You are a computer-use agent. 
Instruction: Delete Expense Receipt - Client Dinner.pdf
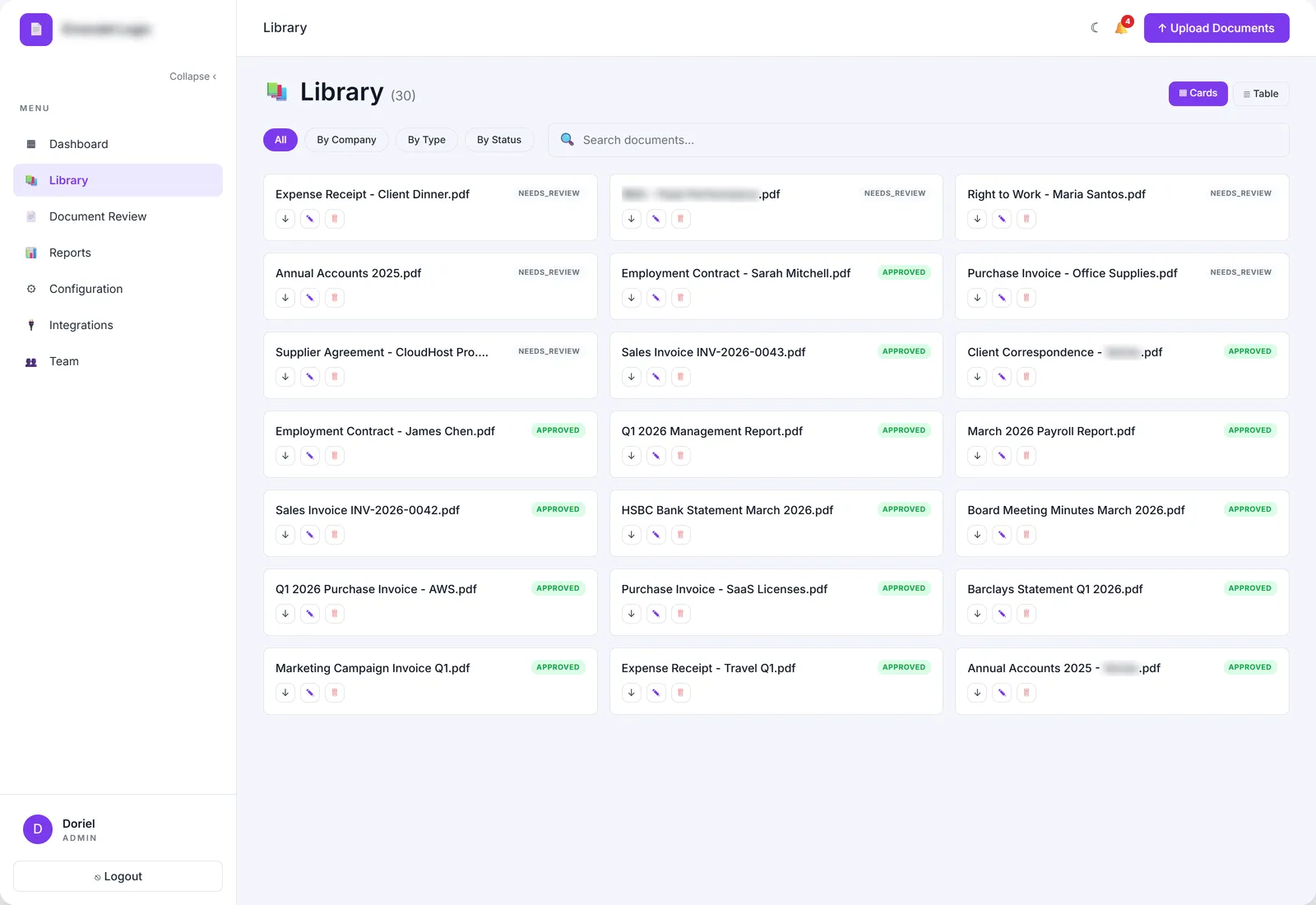click(x=335, y=219)
